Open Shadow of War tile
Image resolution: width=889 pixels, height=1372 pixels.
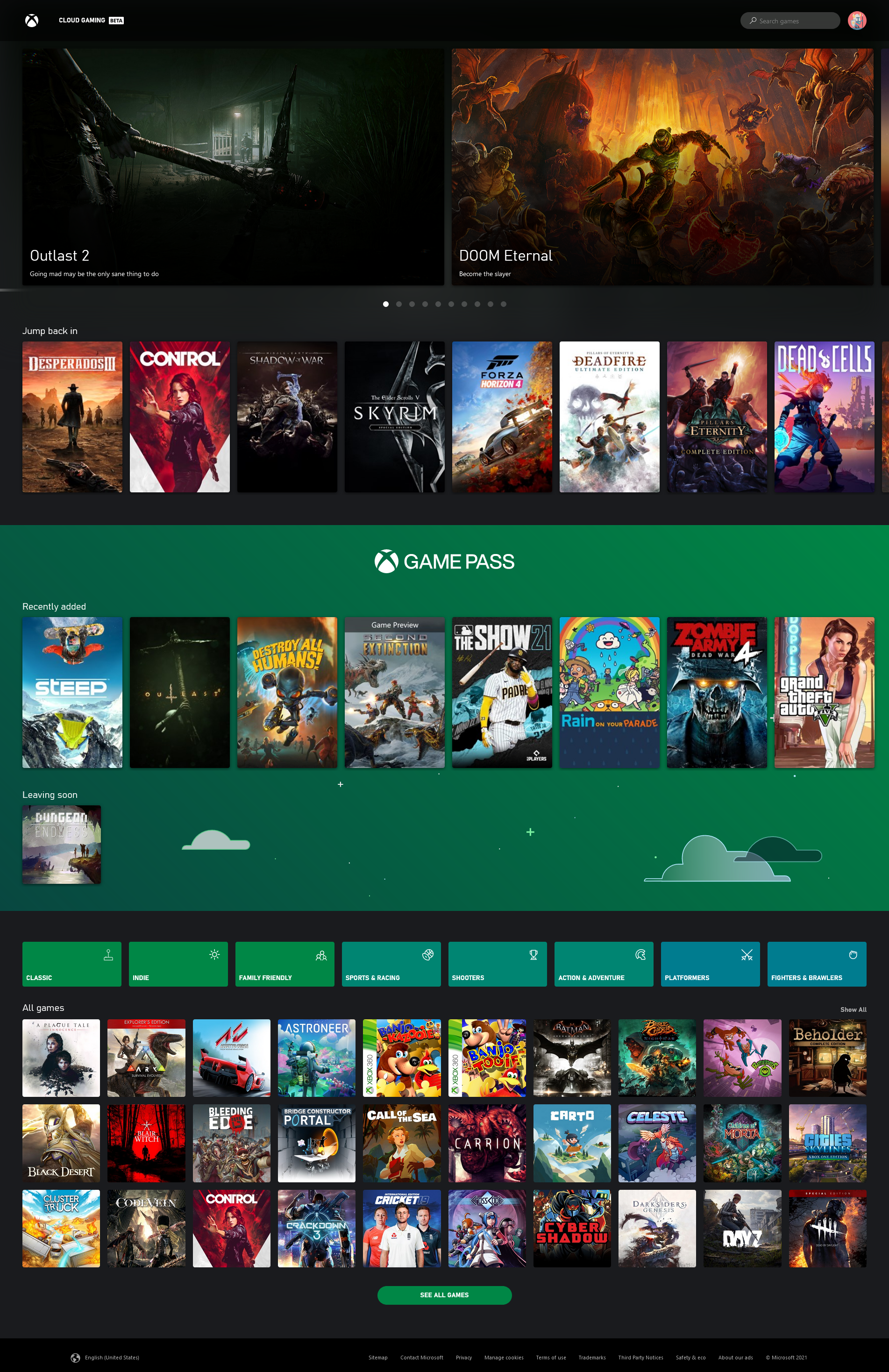tap(287, 417)
